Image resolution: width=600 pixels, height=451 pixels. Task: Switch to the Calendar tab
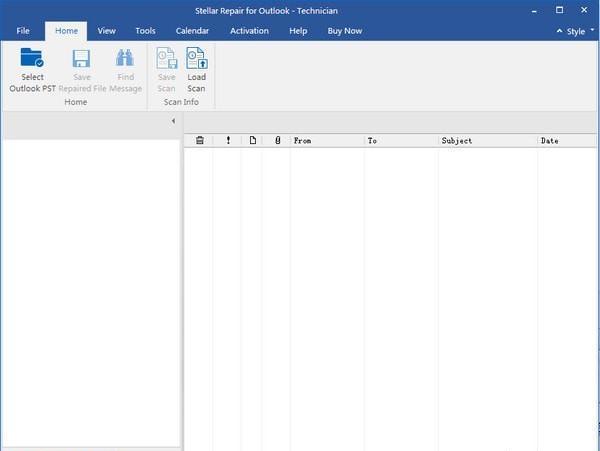[192, 31]
